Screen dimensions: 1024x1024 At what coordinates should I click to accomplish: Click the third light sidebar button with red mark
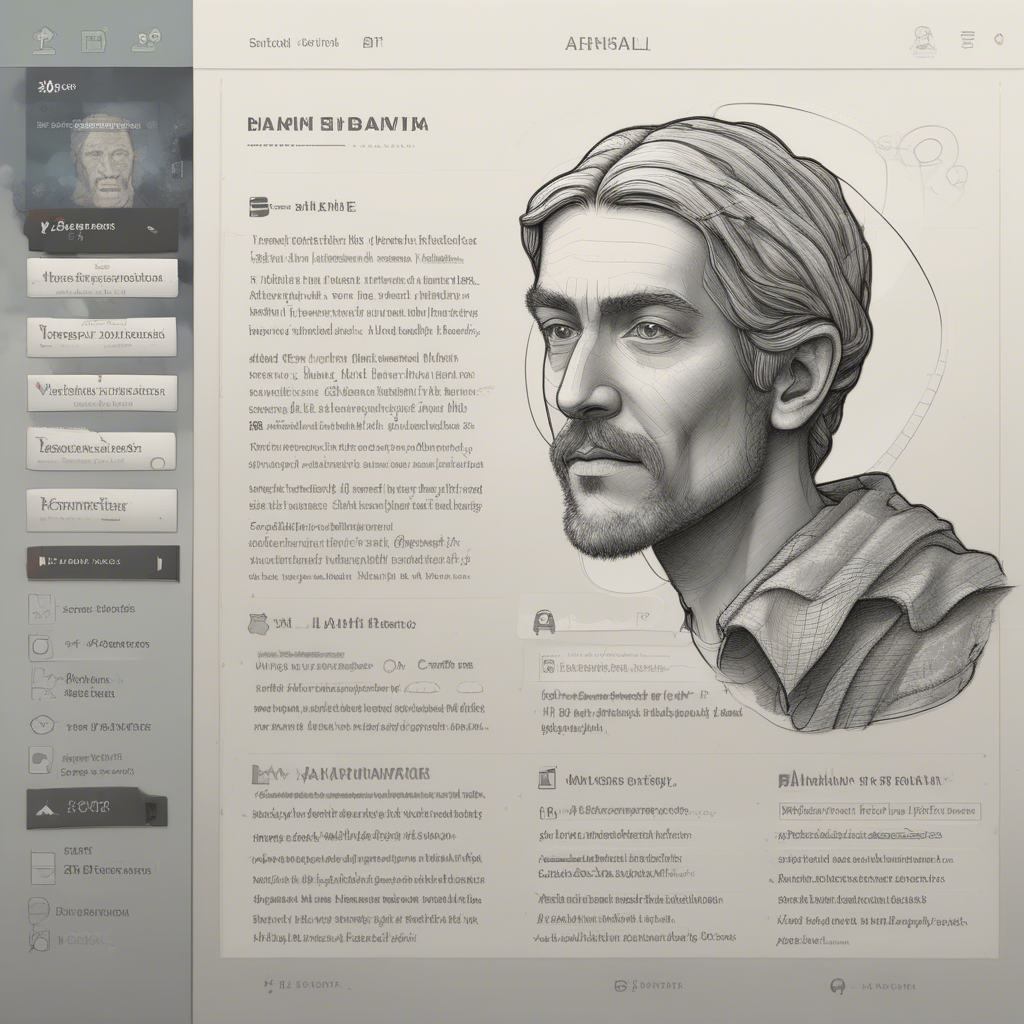point(102,393)
